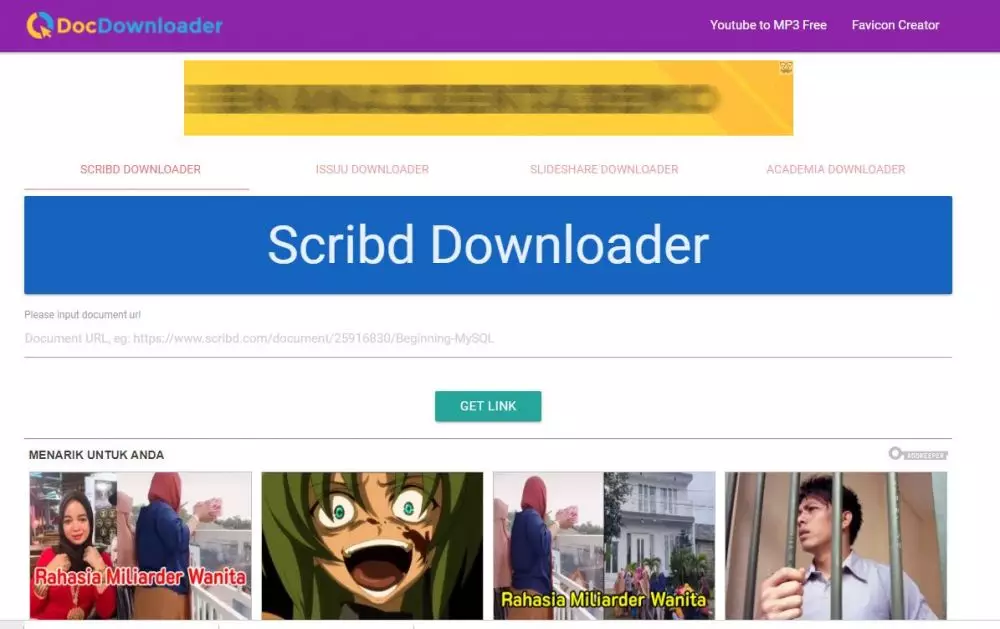The image size is (1000, 629).
Task: Open the Favicon Creator page
Action: (895, 24)
